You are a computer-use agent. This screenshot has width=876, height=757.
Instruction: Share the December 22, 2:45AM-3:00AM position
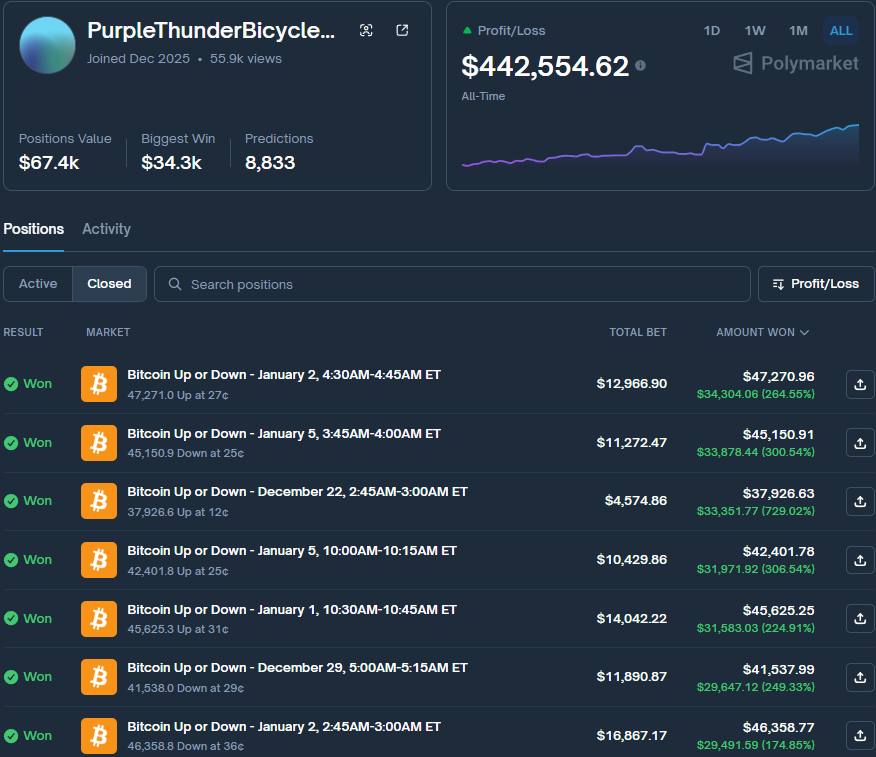tap(860, 501)
